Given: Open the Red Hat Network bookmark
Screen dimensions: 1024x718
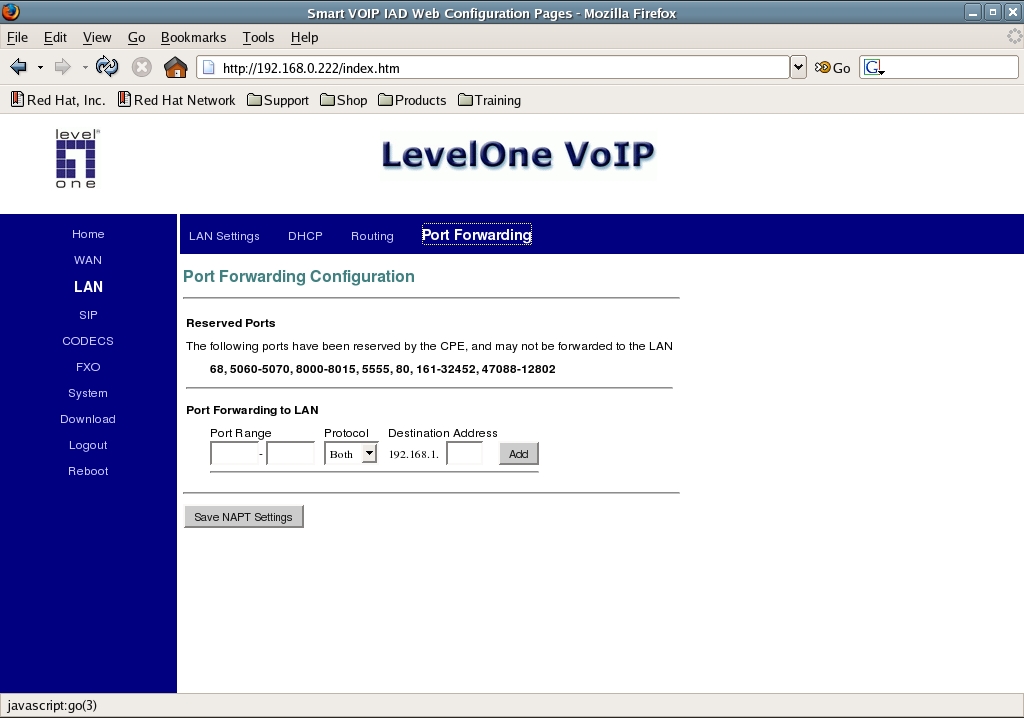Looking at the screenshot, I should point(176,100).
